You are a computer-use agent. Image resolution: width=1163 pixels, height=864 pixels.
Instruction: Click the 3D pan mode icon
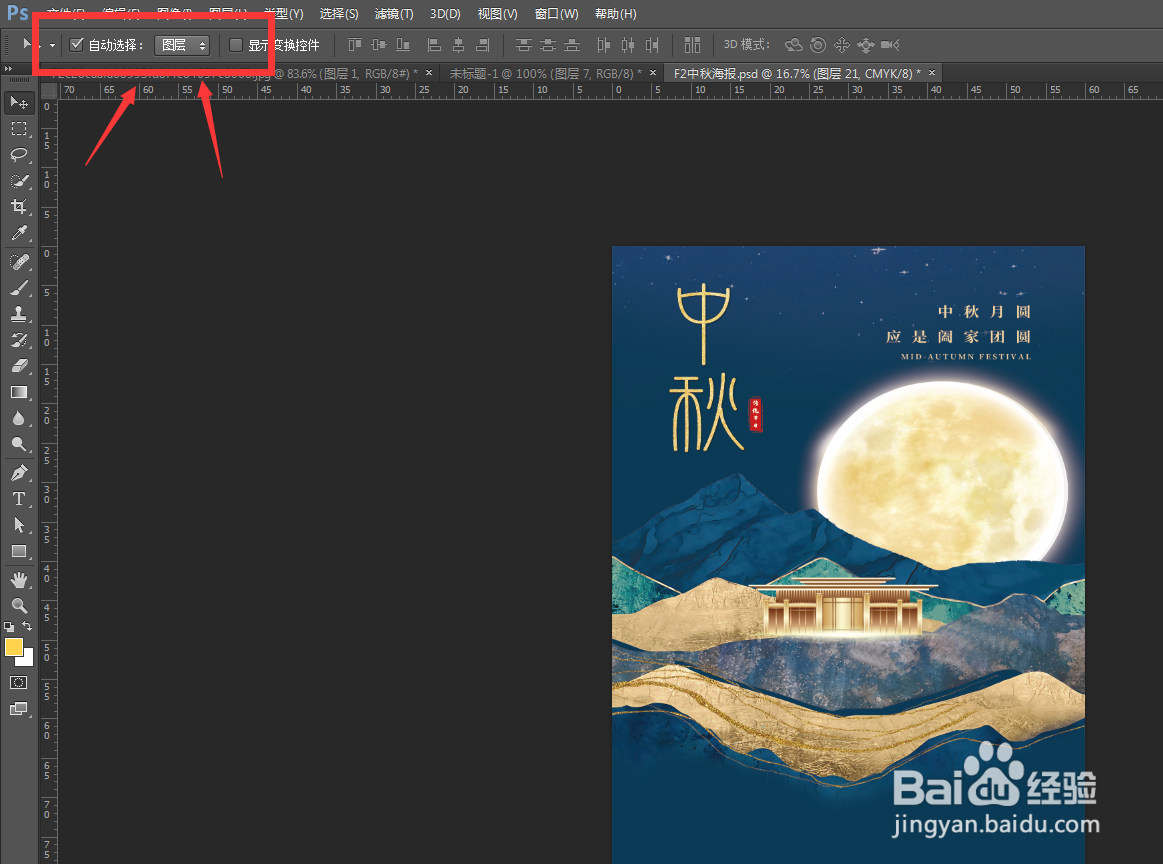[x=841, y=45]
